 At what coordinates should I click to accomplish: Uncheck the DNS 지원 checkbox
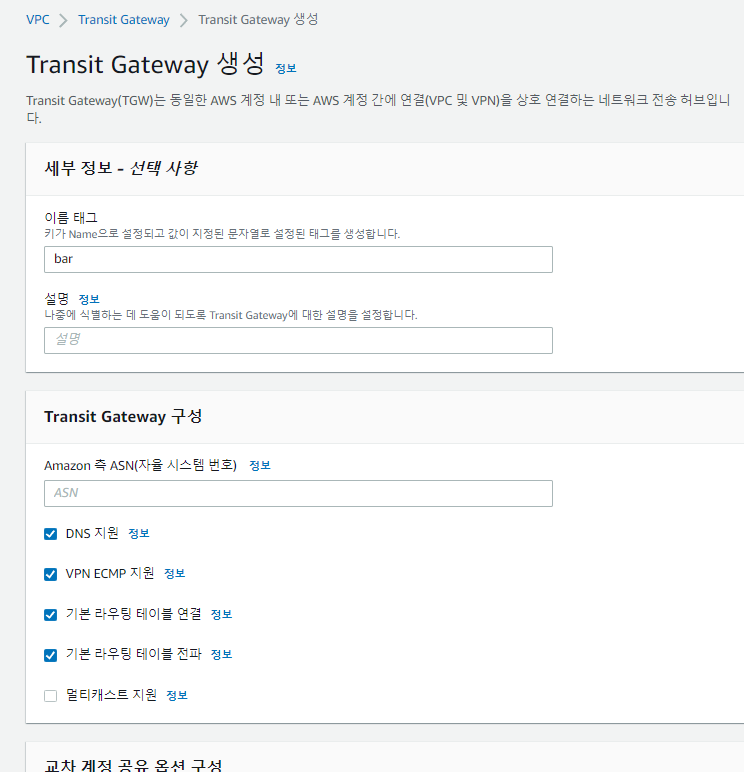(51, 534)
